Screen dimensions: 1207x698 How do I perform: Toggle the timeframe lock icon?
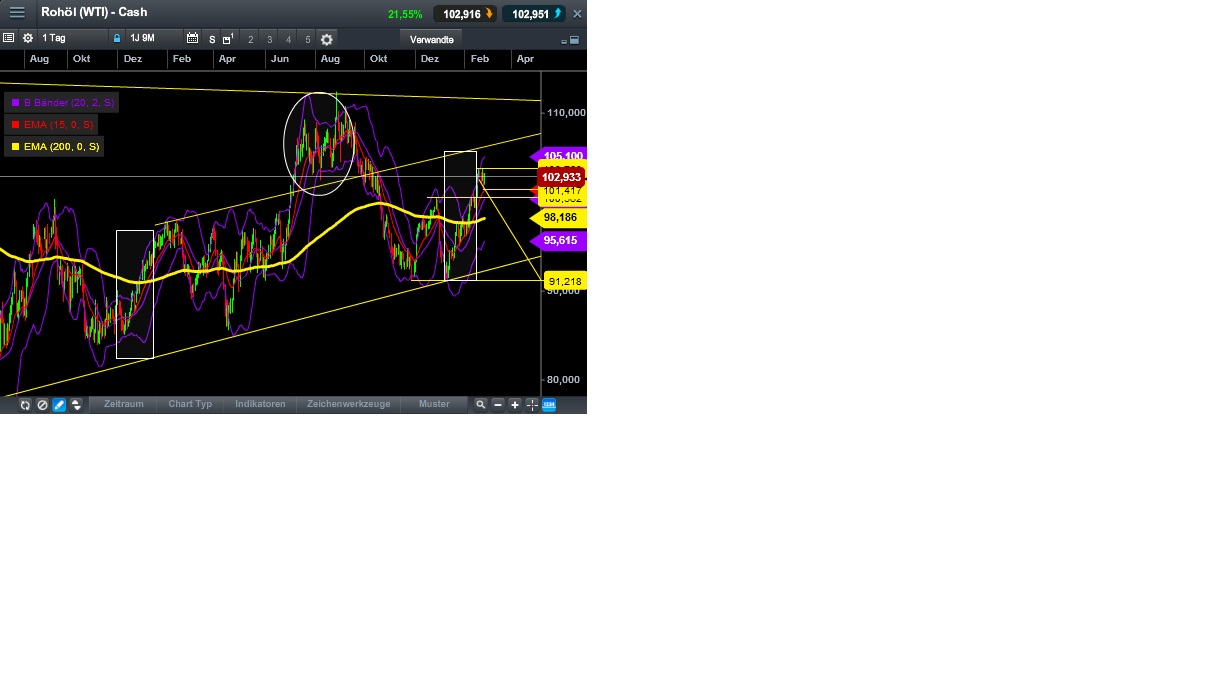click(x=117, y=38)
